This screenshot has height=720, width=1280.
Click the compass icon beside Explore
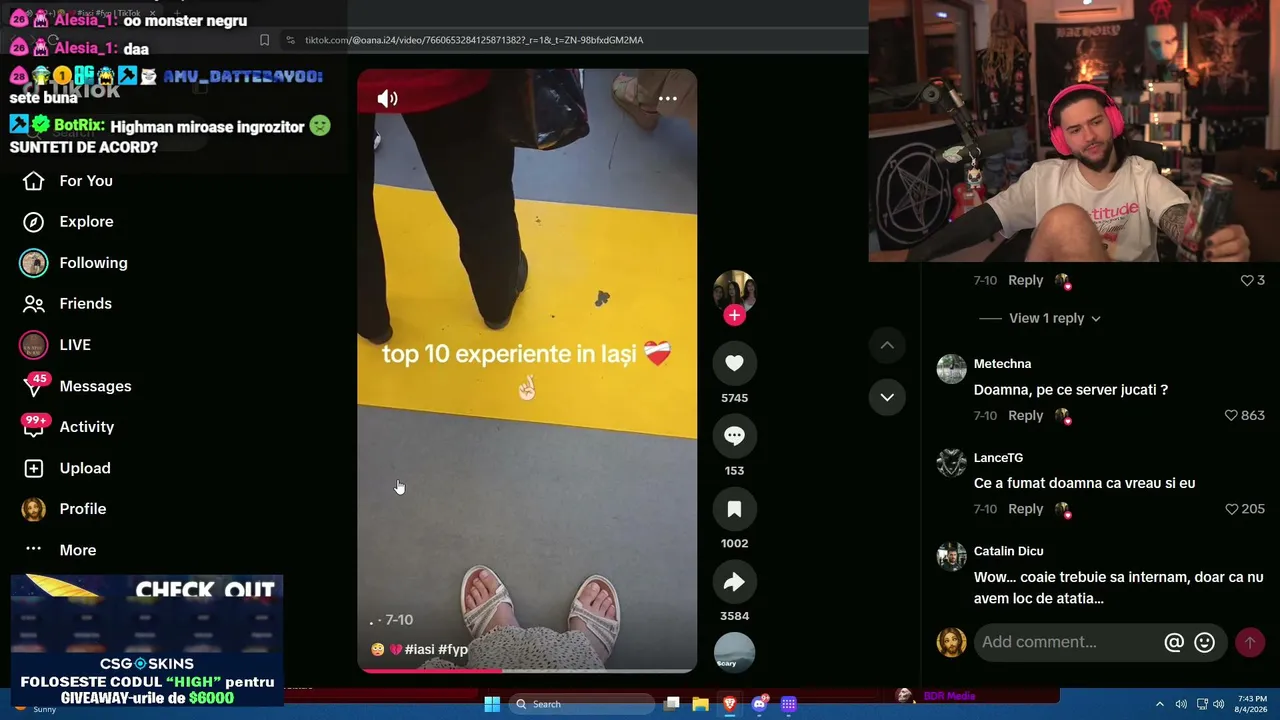tap(34, 222)
